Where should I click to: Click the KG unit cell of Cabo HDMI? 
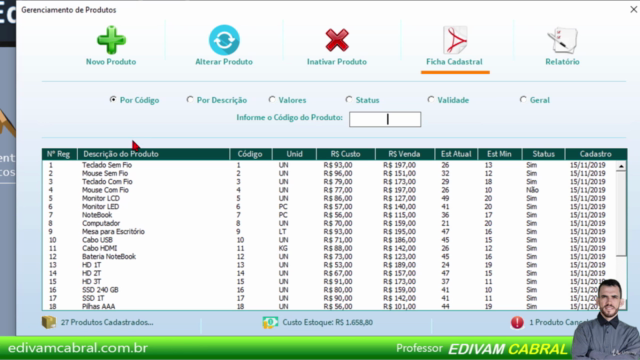pos(283,248)
